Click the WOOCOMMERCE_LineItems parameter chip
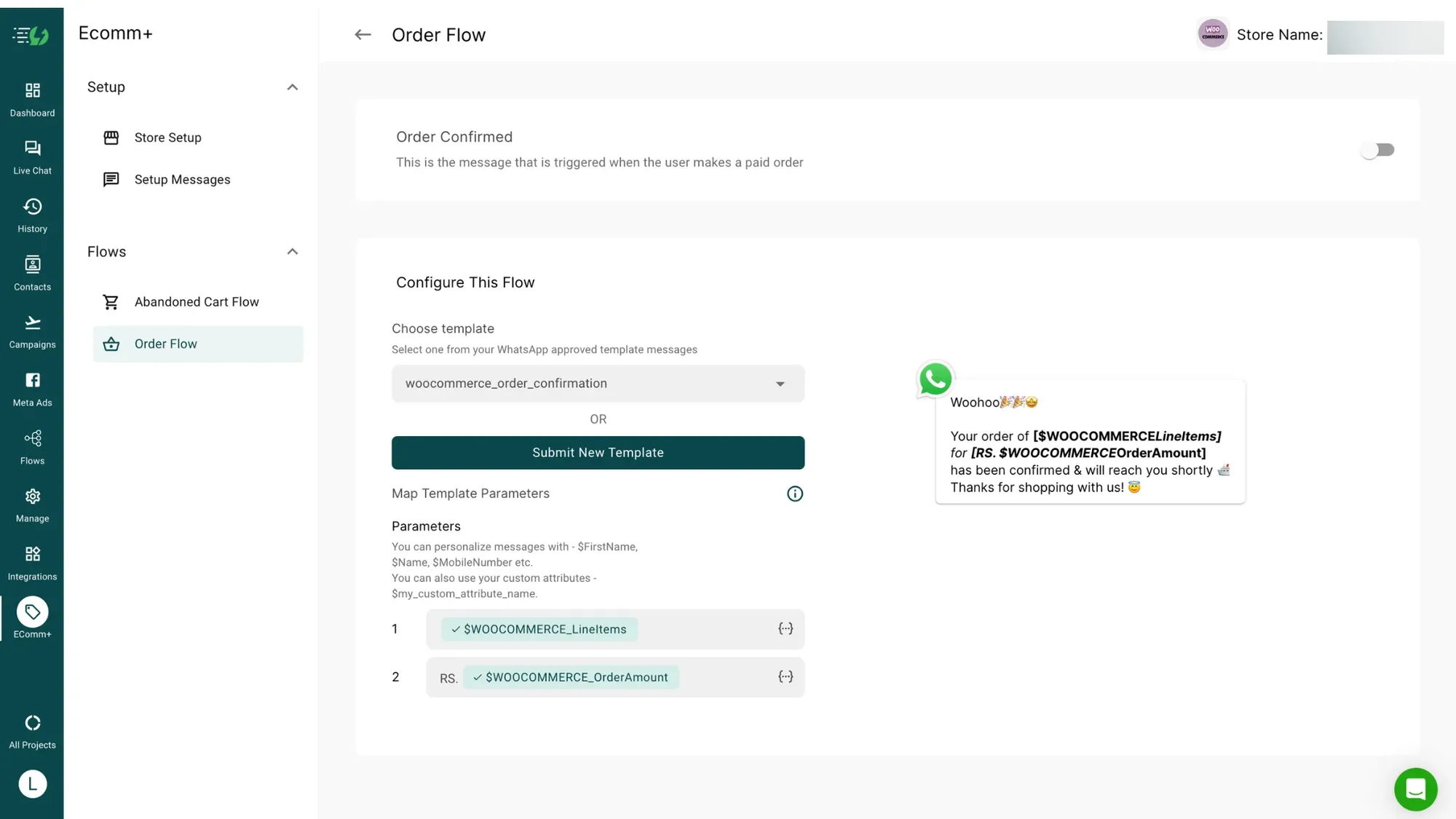Image resolution: width=1456 pixels, height=819 pixels. tap(539, 629)
